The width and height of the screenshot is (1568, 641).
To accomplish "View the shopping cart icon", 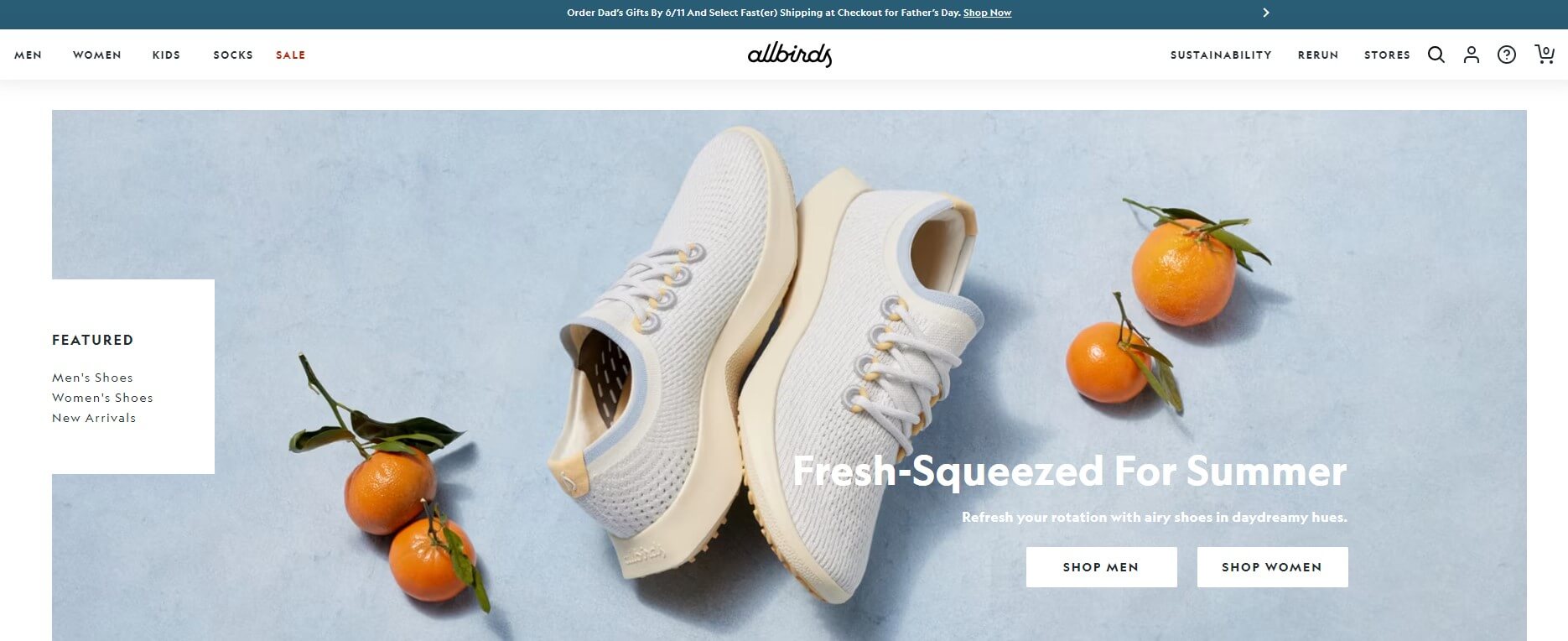I will click(1545, 54).
